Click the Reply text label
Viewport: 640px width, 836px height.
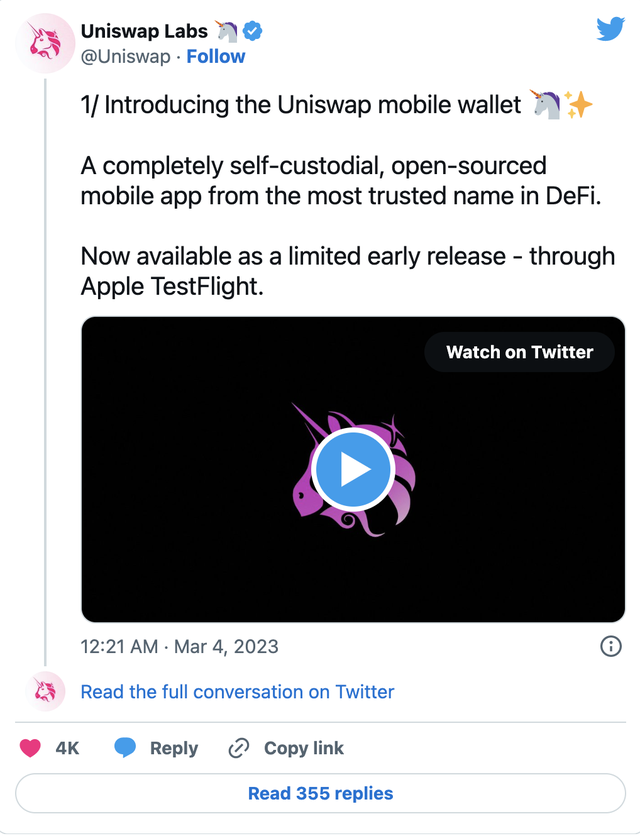(x=174, y=748)
